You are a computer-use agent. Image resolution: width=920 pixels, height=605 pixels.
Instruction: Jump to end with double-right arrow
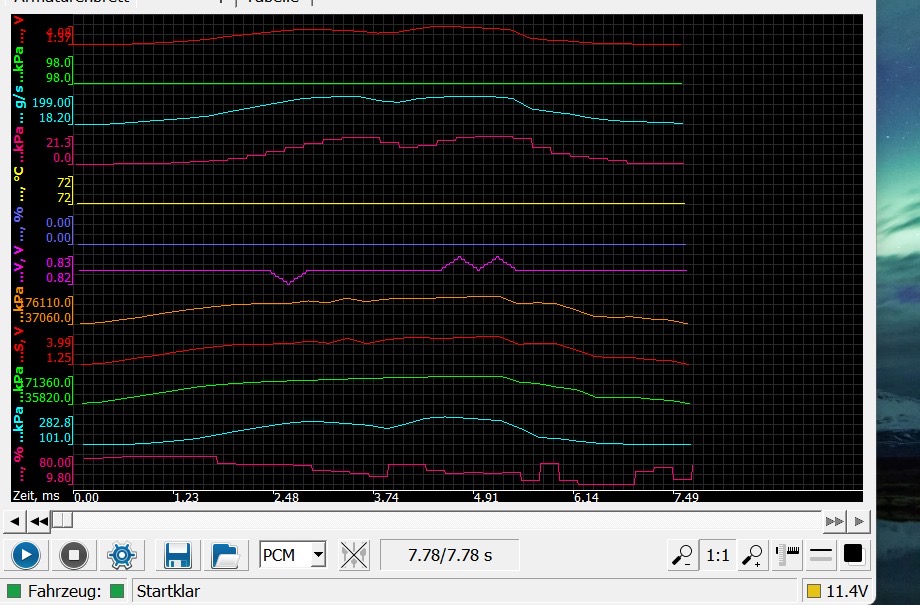point(834,521)
